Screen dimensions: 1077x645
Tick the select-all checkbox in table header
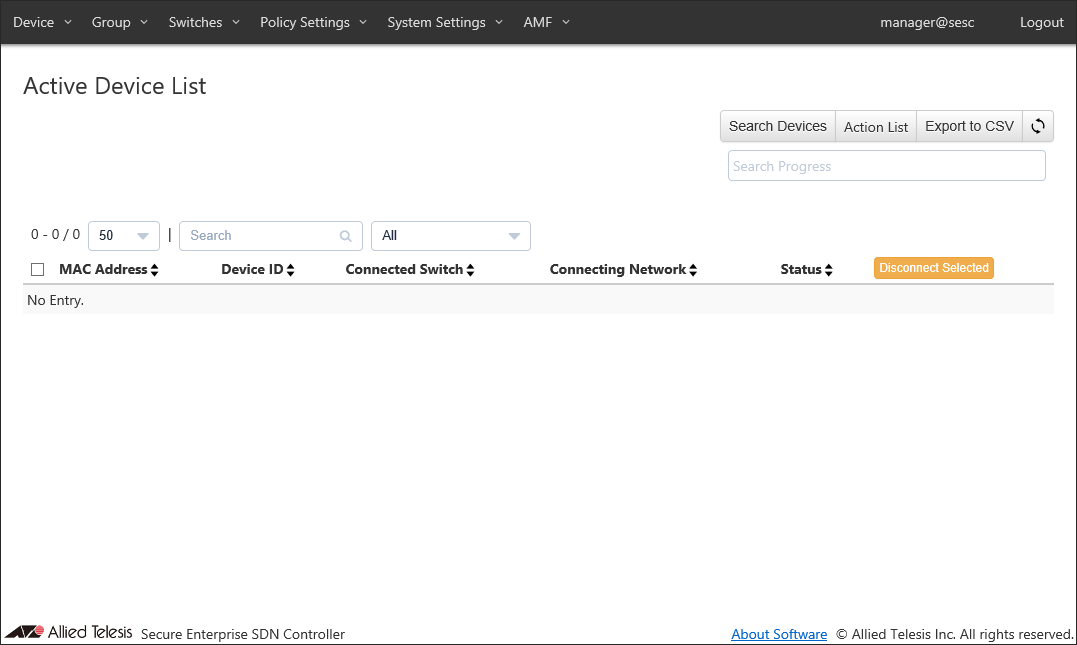pyautogui.click(x=38, y=269)
